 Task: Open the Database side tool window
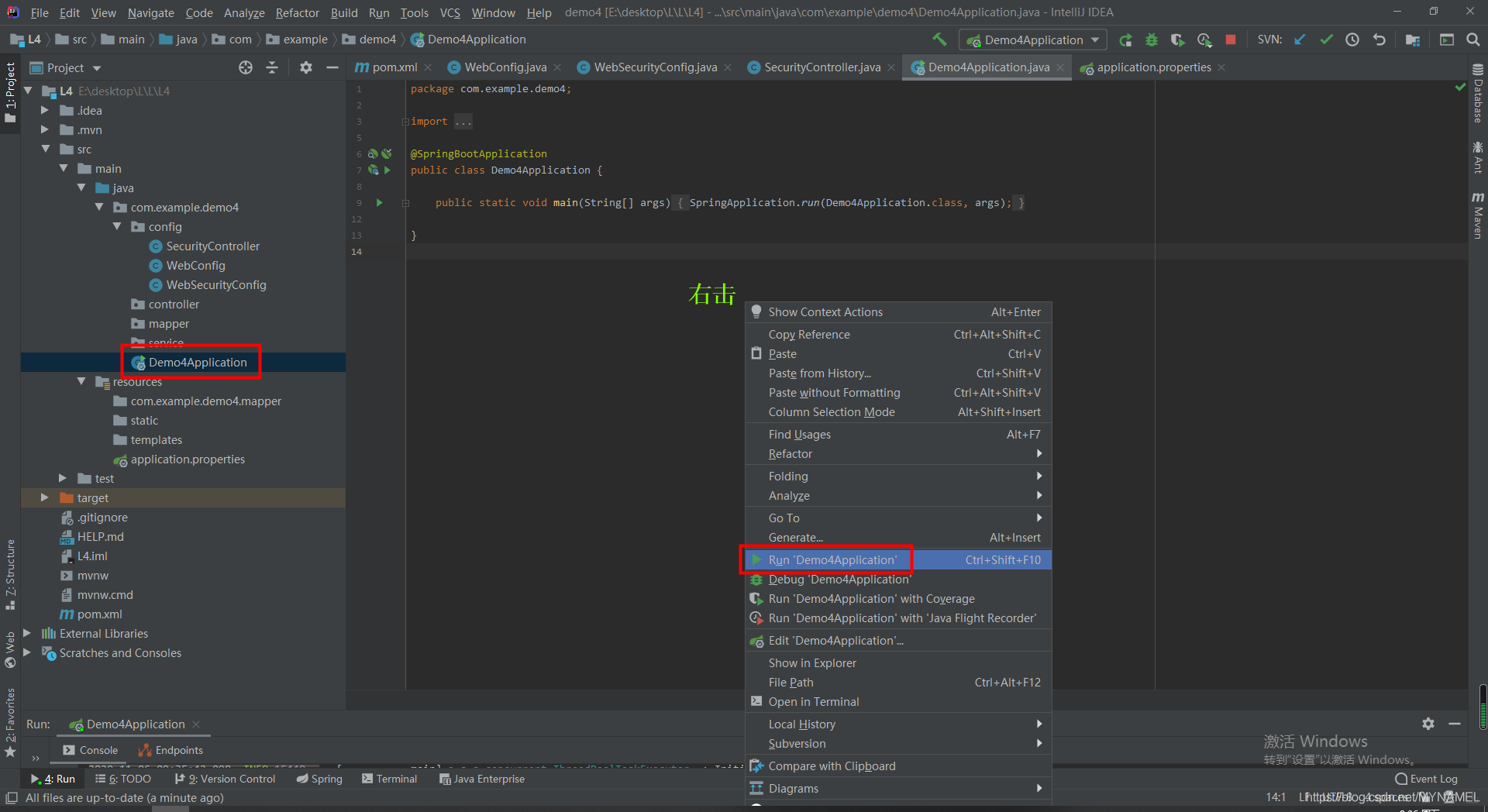1478,93
